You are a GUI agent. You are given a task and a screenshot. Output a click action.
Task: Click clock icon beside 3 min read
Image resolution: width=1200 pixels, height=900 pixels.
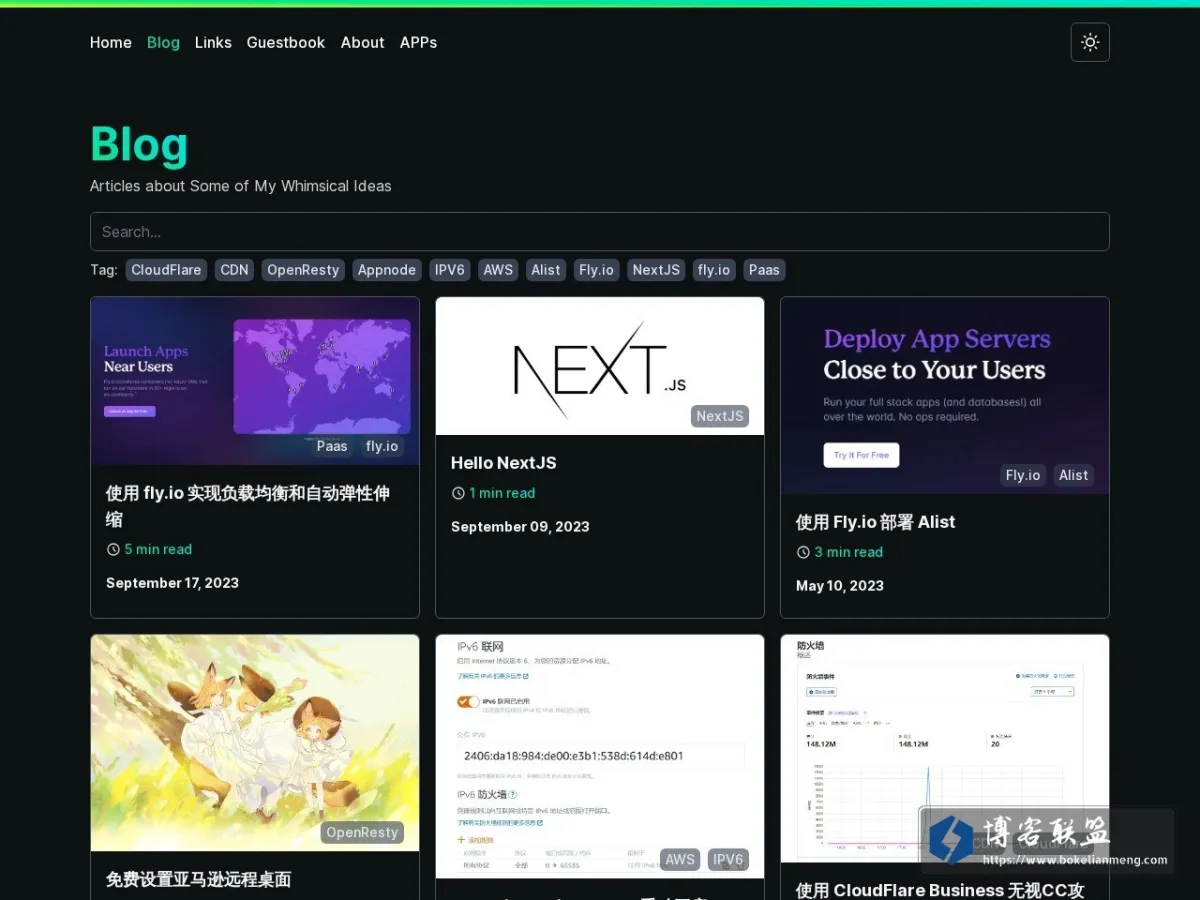[803, 552]
